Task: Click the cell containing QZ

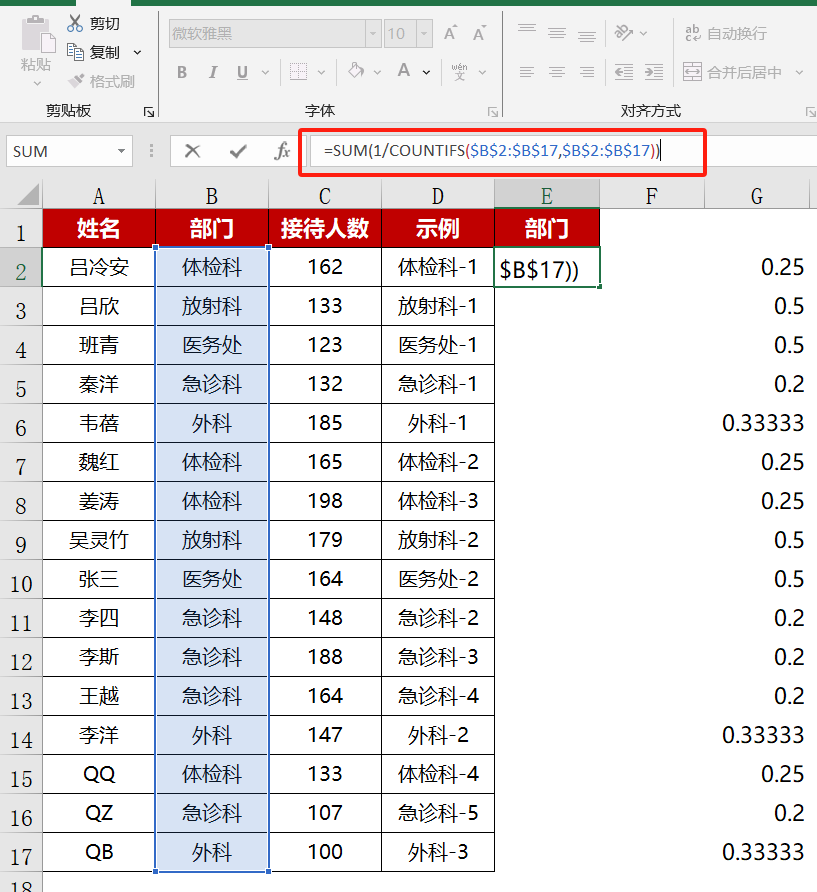Action: pos(98,813)
